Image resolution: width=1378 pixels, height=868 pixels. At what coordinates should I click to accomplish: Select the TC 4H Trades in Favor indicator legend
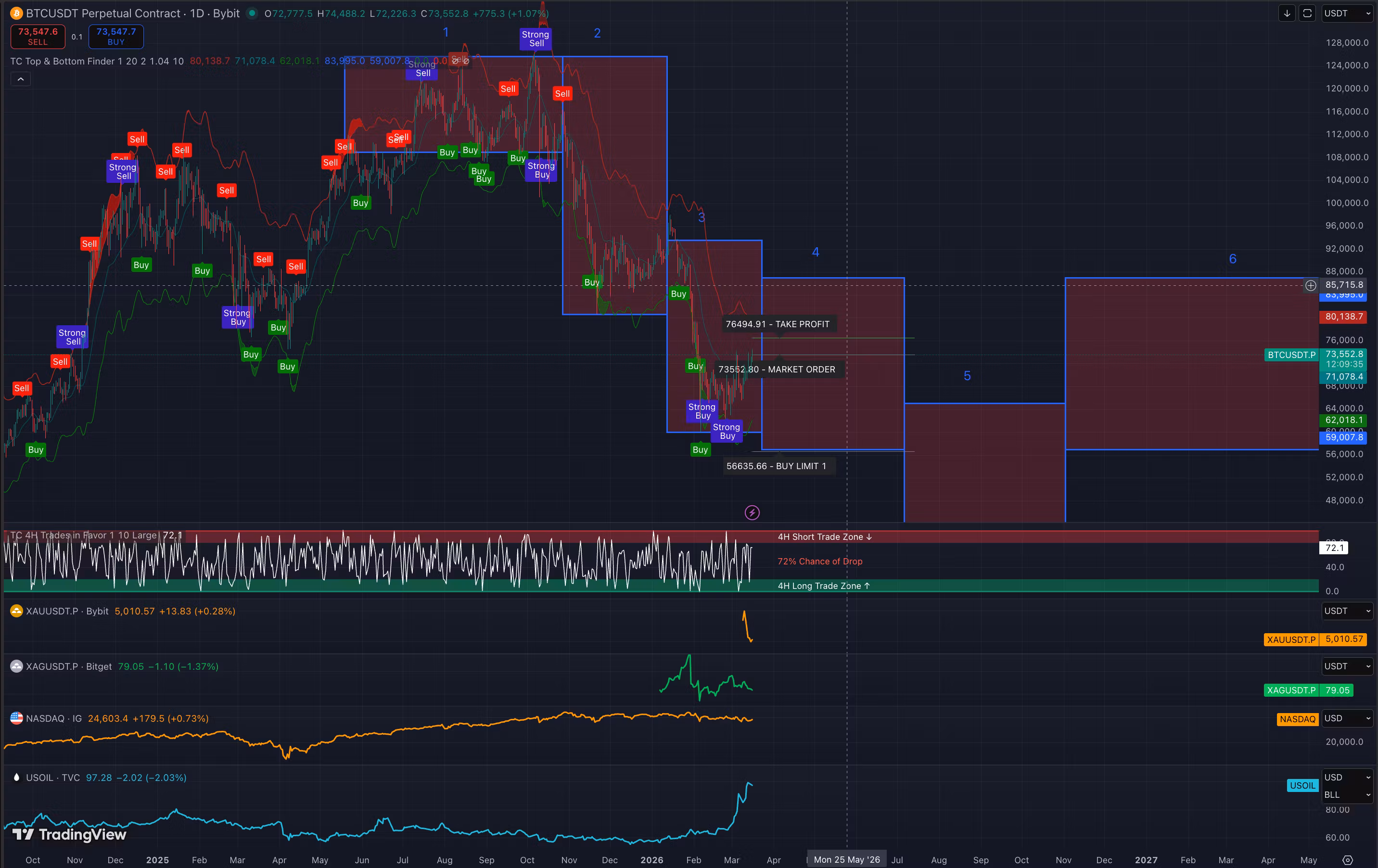coord(84,536)
